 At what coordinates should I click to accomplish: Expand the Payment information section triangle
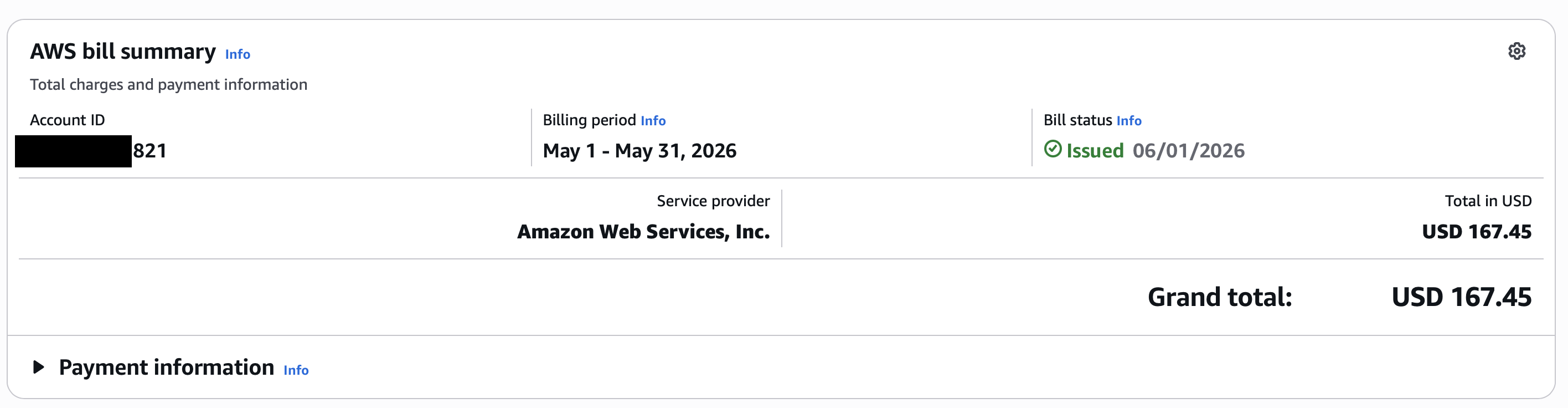pos(38,367)
